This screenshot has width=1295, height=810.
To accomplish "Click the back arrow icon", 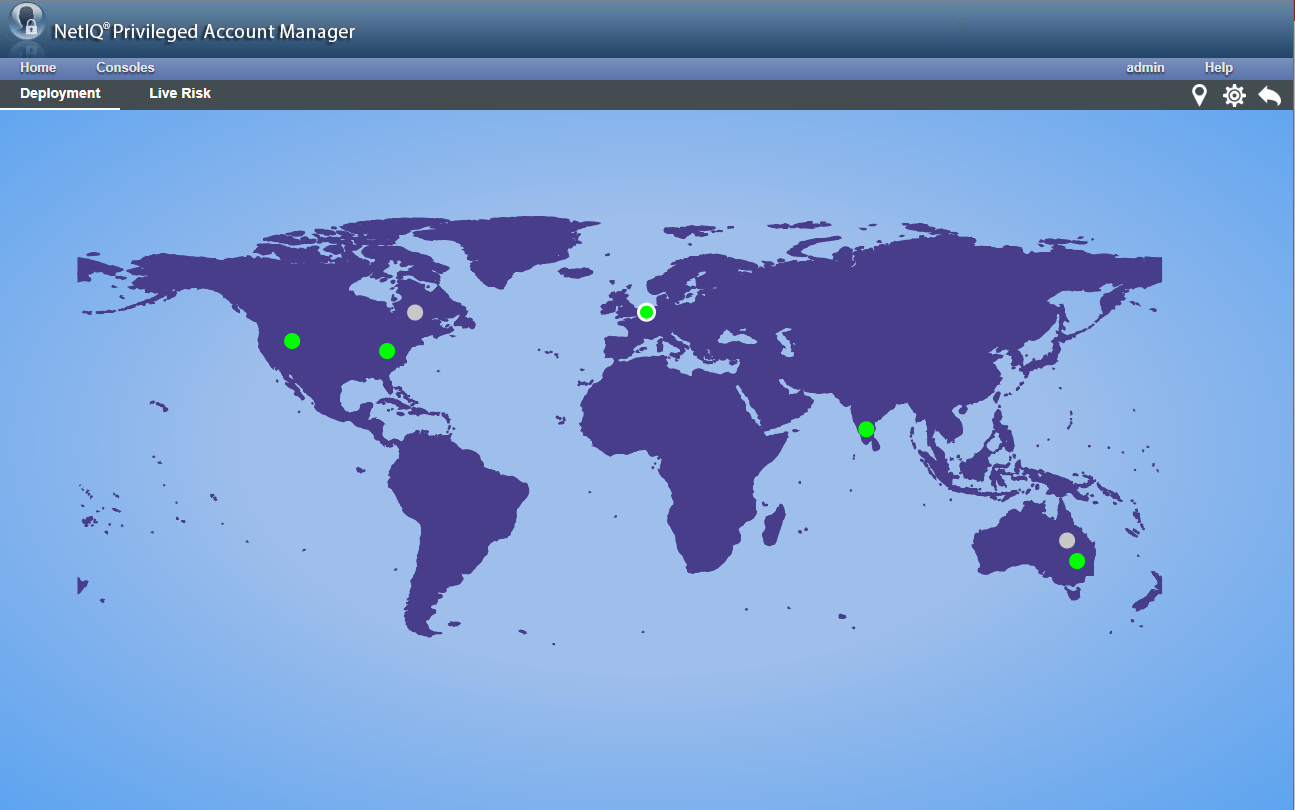I will (1269, 96).
